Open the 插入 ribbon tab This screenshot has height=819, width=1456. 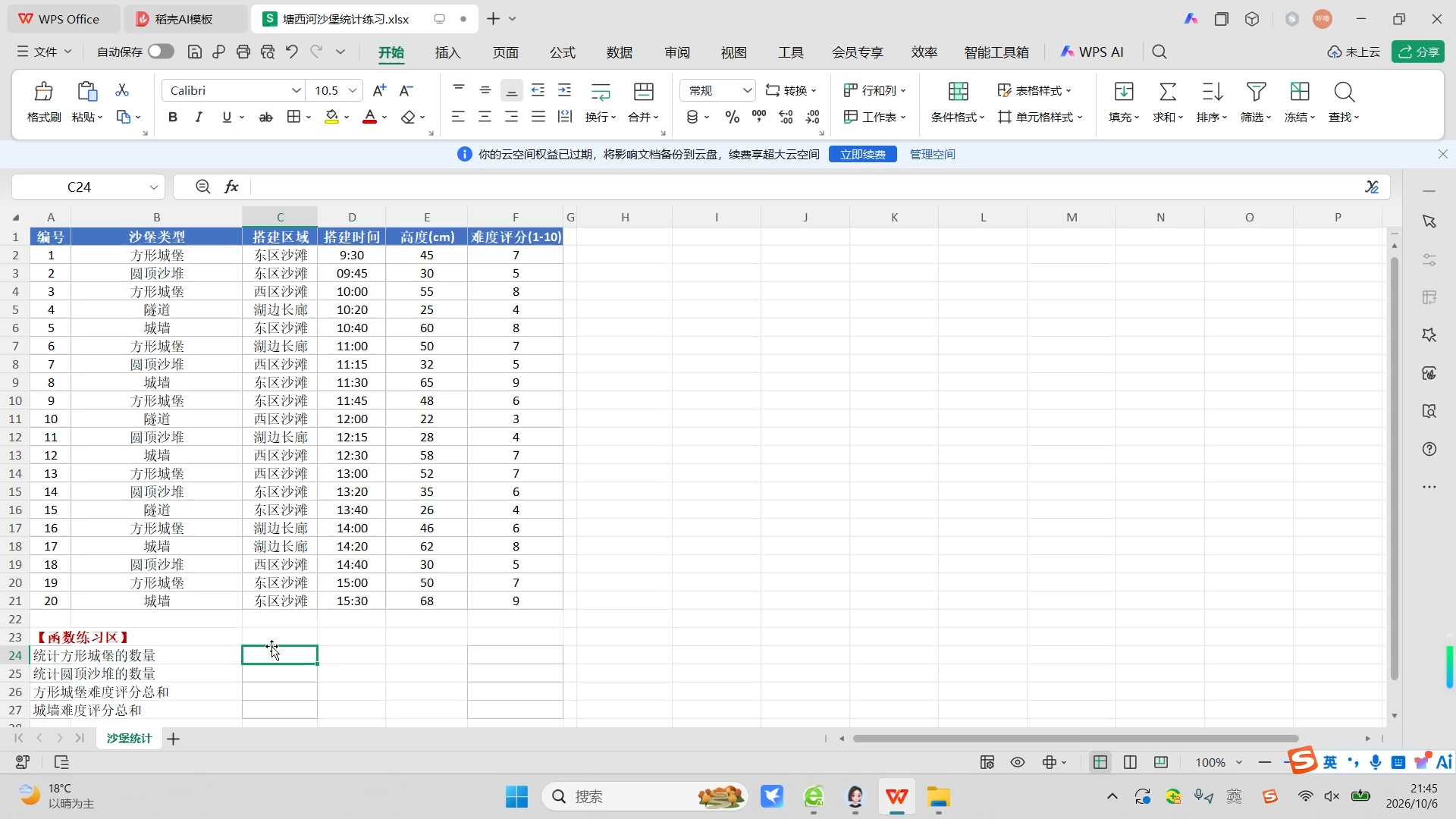447,52
